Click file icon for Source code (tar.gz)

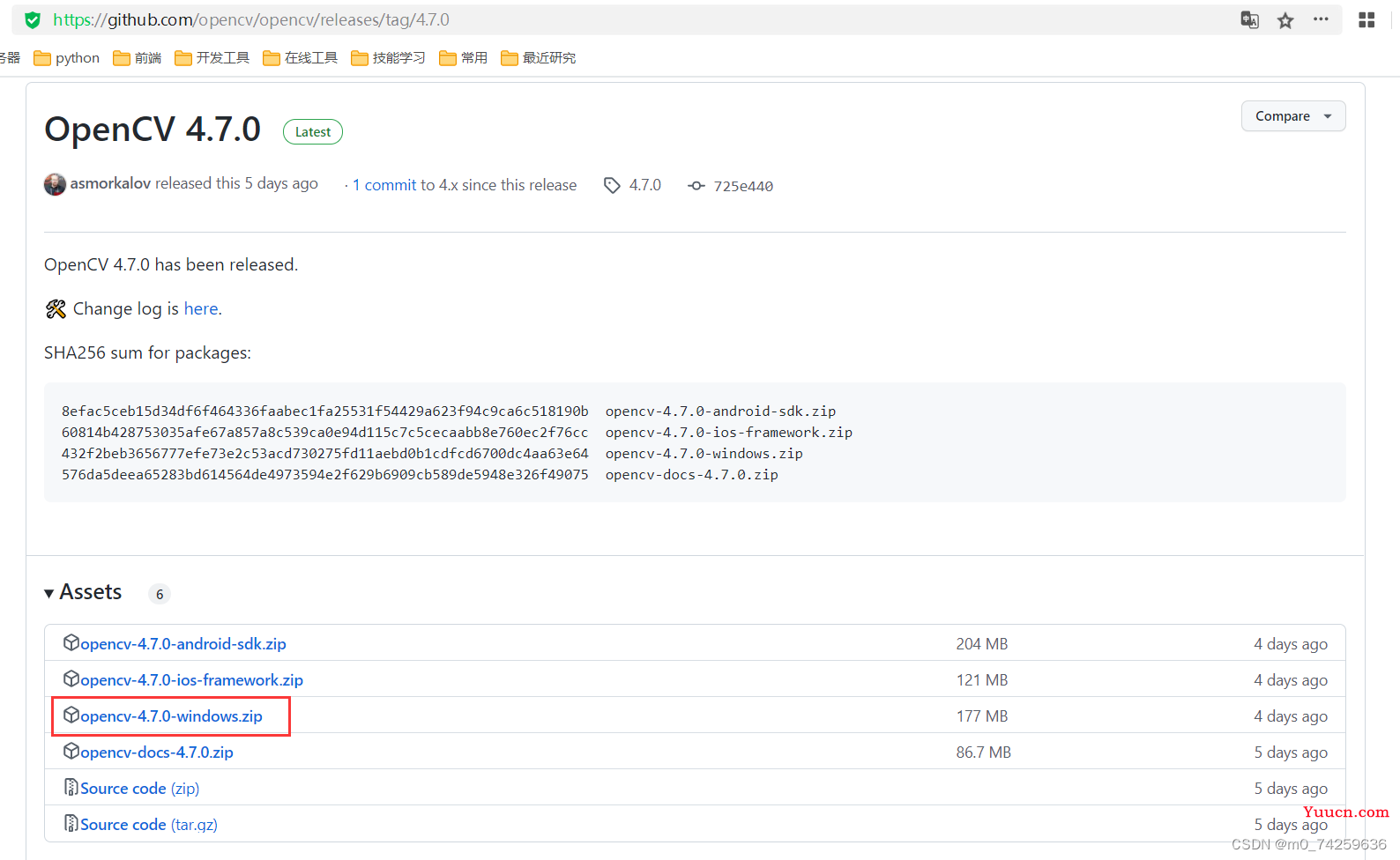tap(71, 823)
